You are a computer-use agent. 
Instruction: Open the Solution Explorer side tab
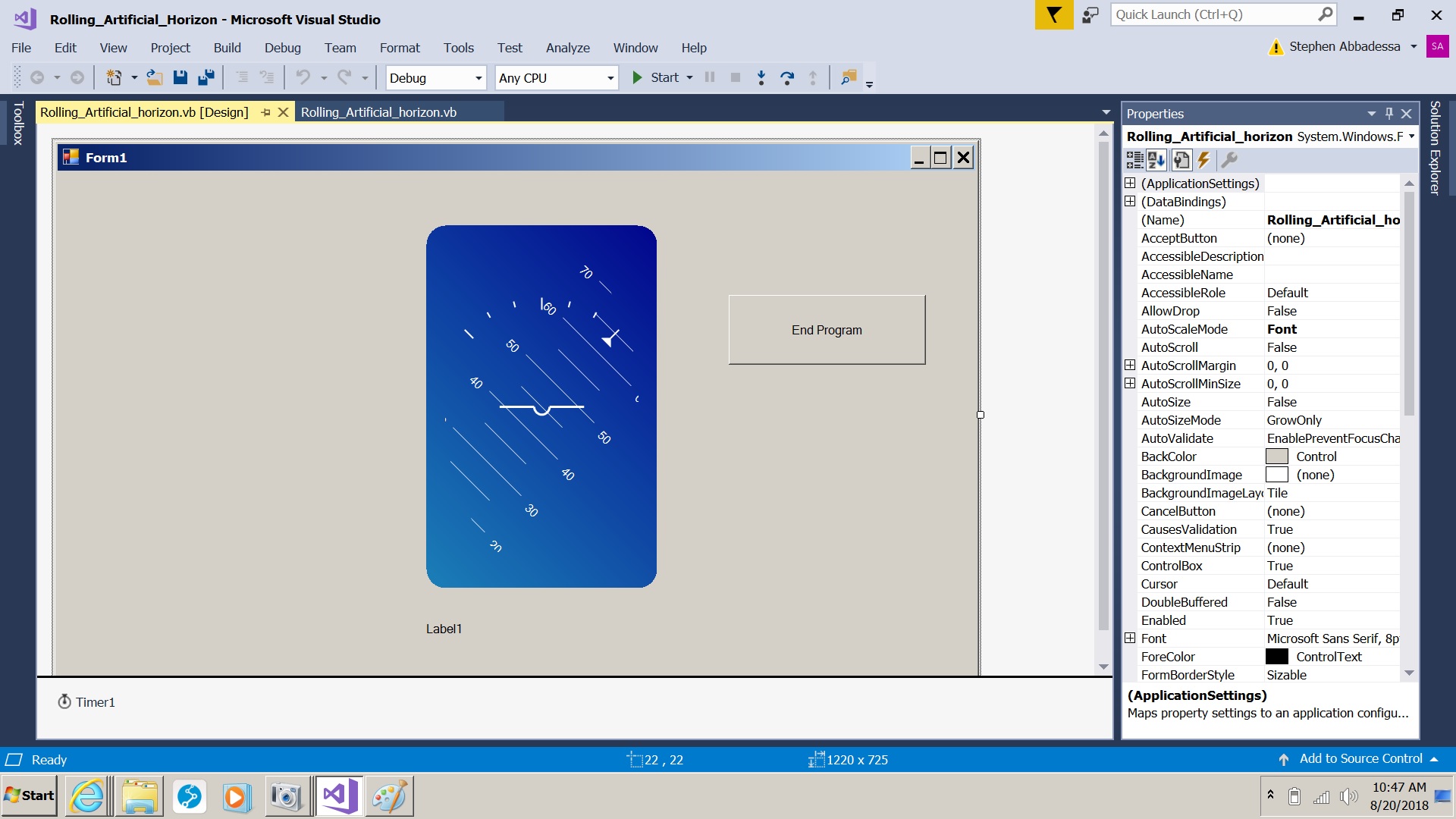1435,148
